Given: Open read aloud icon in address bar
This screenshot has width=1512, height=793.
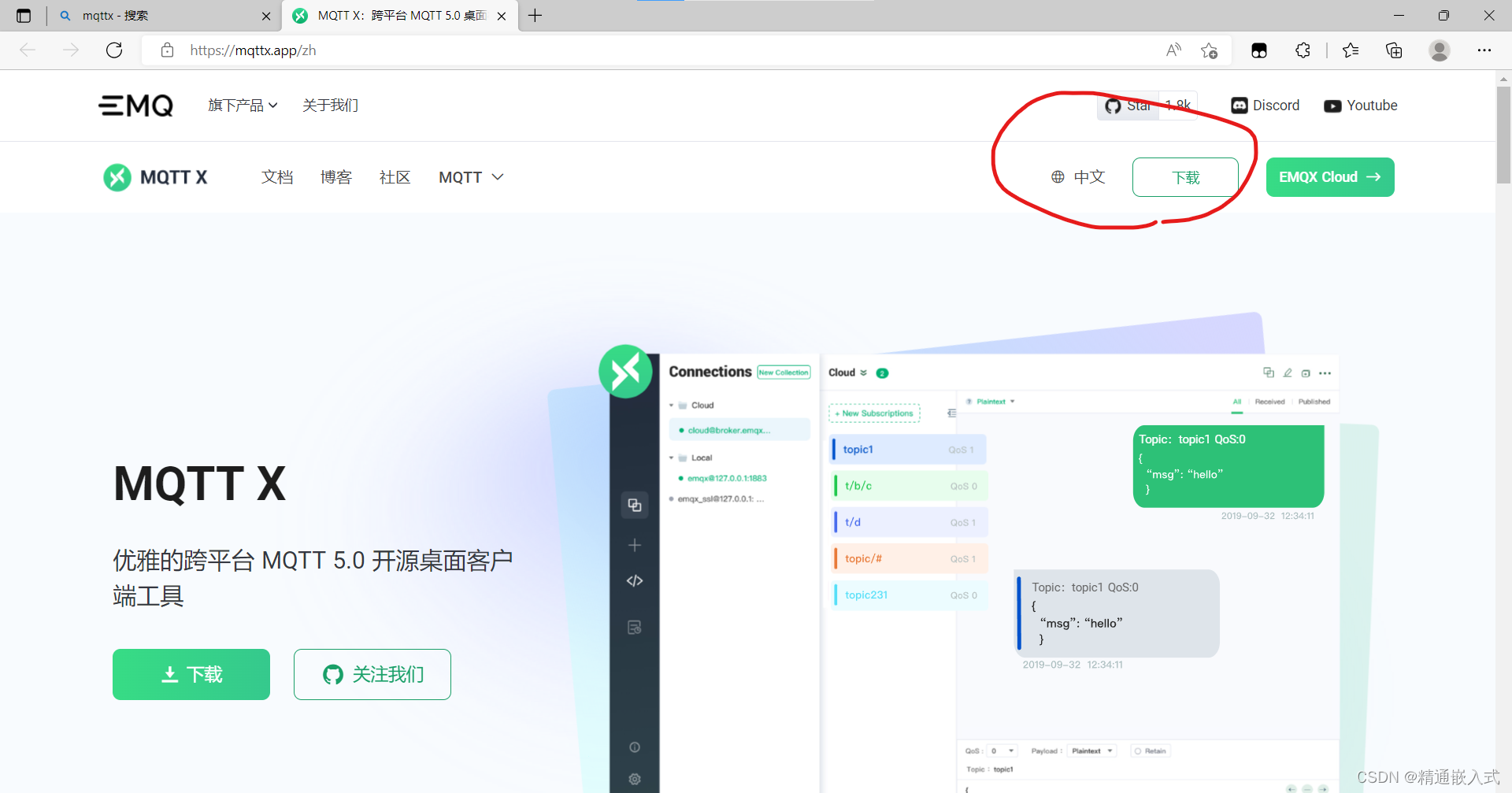Looking at the screenshot, I should (1173, 50).
